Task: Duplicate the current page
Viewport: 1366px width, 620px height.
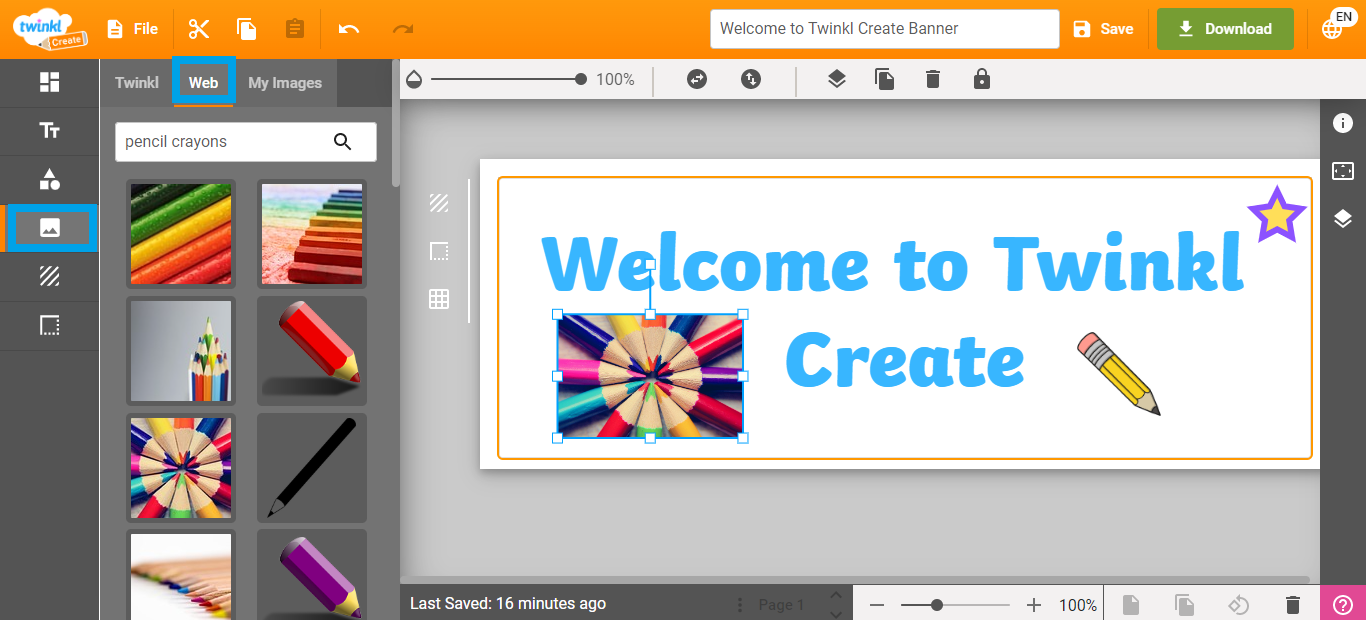Action: click(x=1184, y=604)
